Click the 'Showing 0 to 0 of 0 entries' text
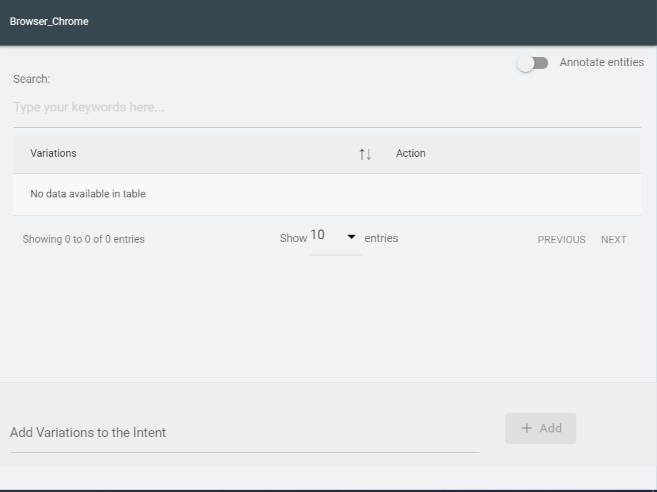This screenshot has width=657, height=492. pos(83,240)
